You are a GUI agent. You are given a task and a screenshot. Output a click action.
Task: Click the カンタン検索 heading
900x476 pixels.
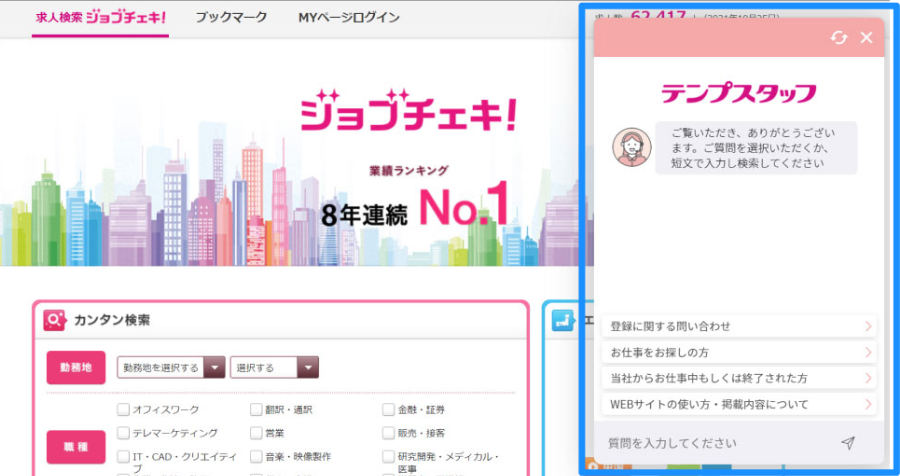click(112, 320)
